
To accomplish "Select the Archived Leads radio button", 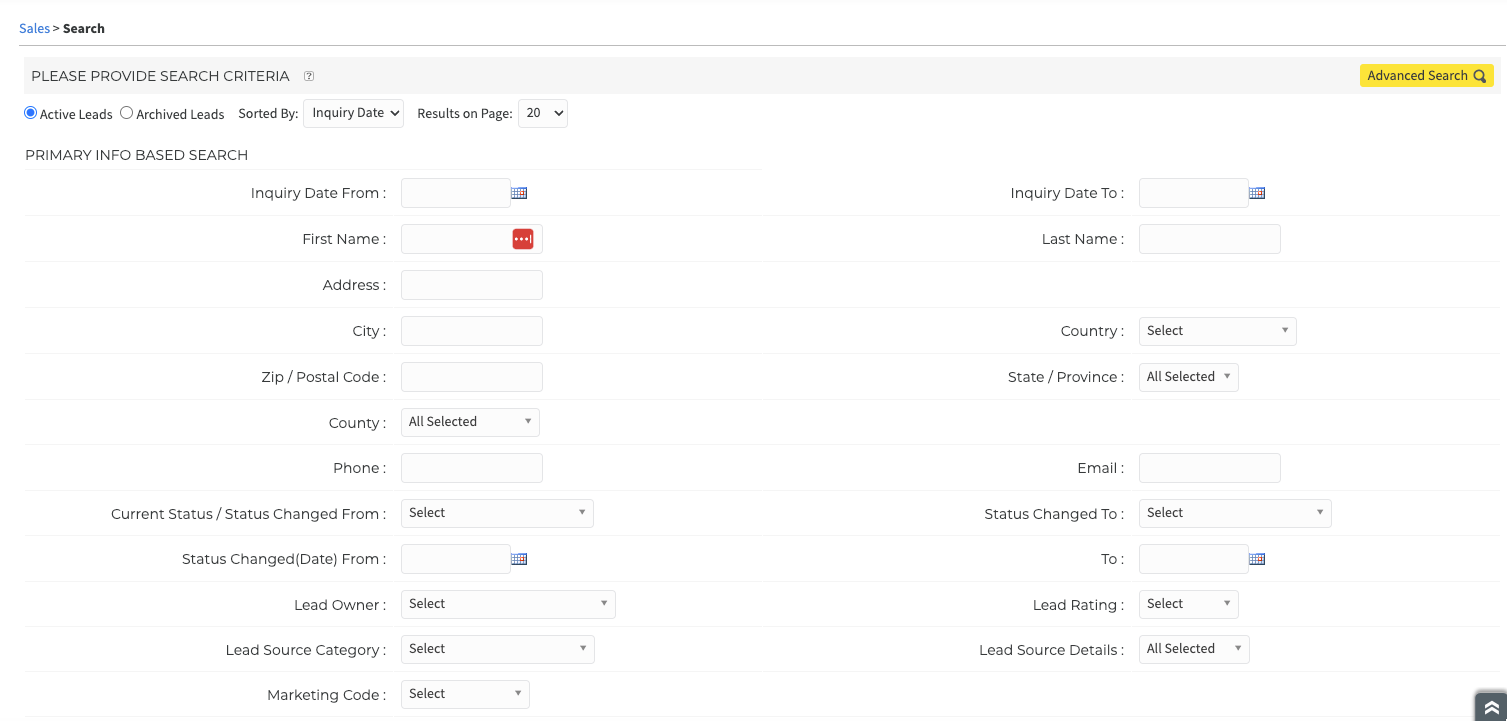I will coord(127,113).
